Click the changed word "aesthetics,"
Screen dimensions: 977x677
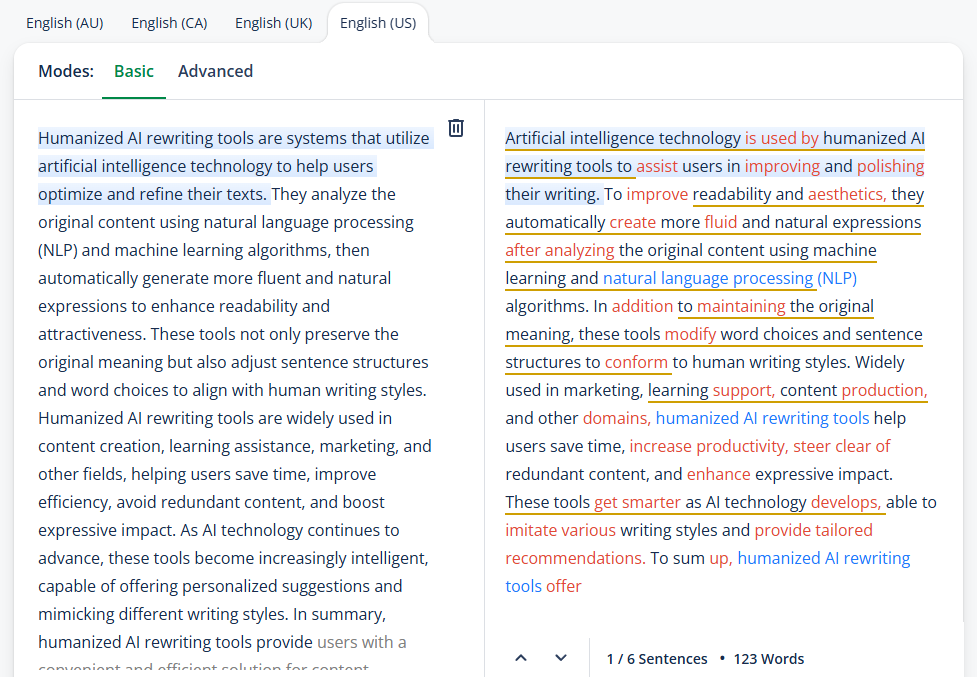(847, 194)
